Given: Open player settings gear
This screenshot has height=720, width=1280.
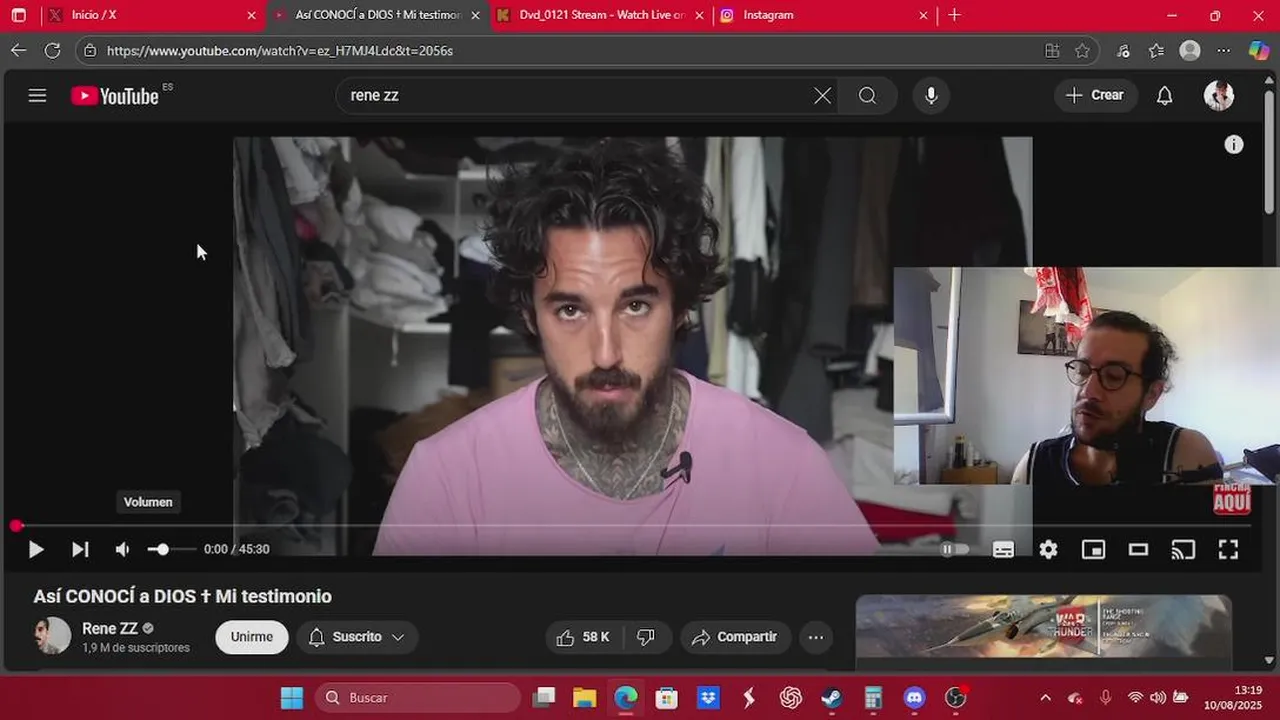Looking at the screenshot, I should coord(1048,549).
